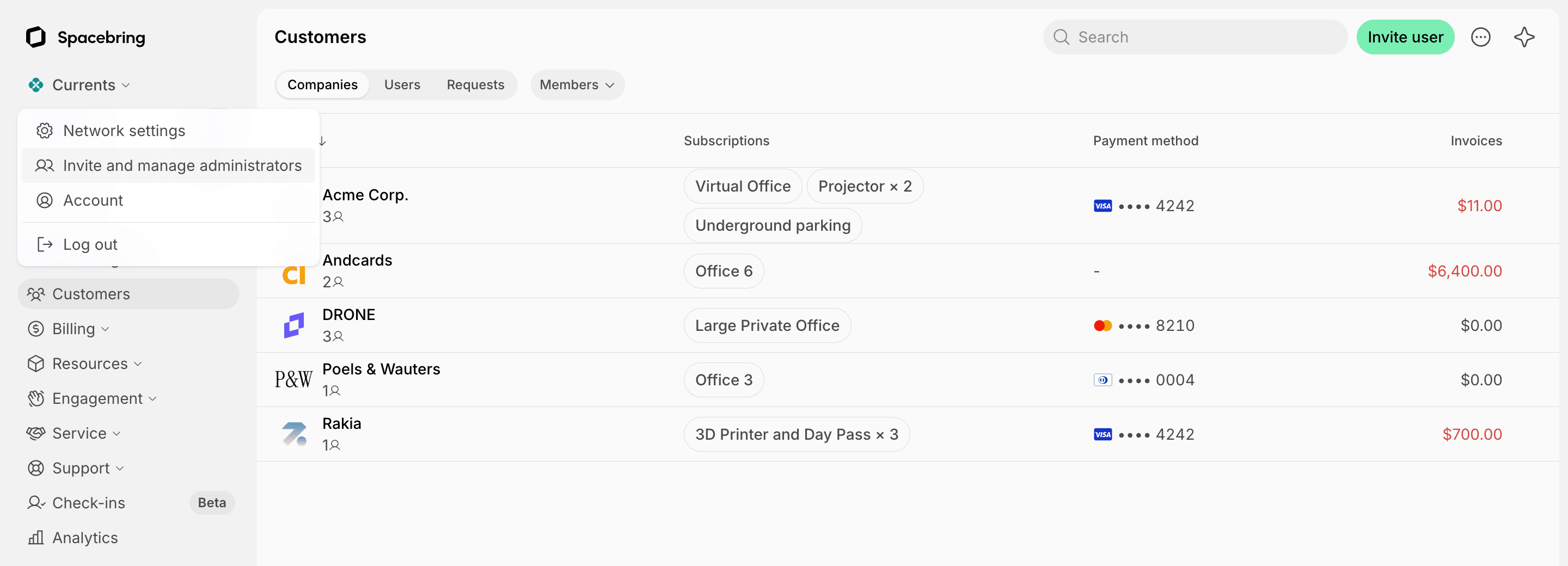This screenshot has height=566, width=1568.
Task: Click Acme Corp.'s Visa card icon
Action: click(1102, 206)
